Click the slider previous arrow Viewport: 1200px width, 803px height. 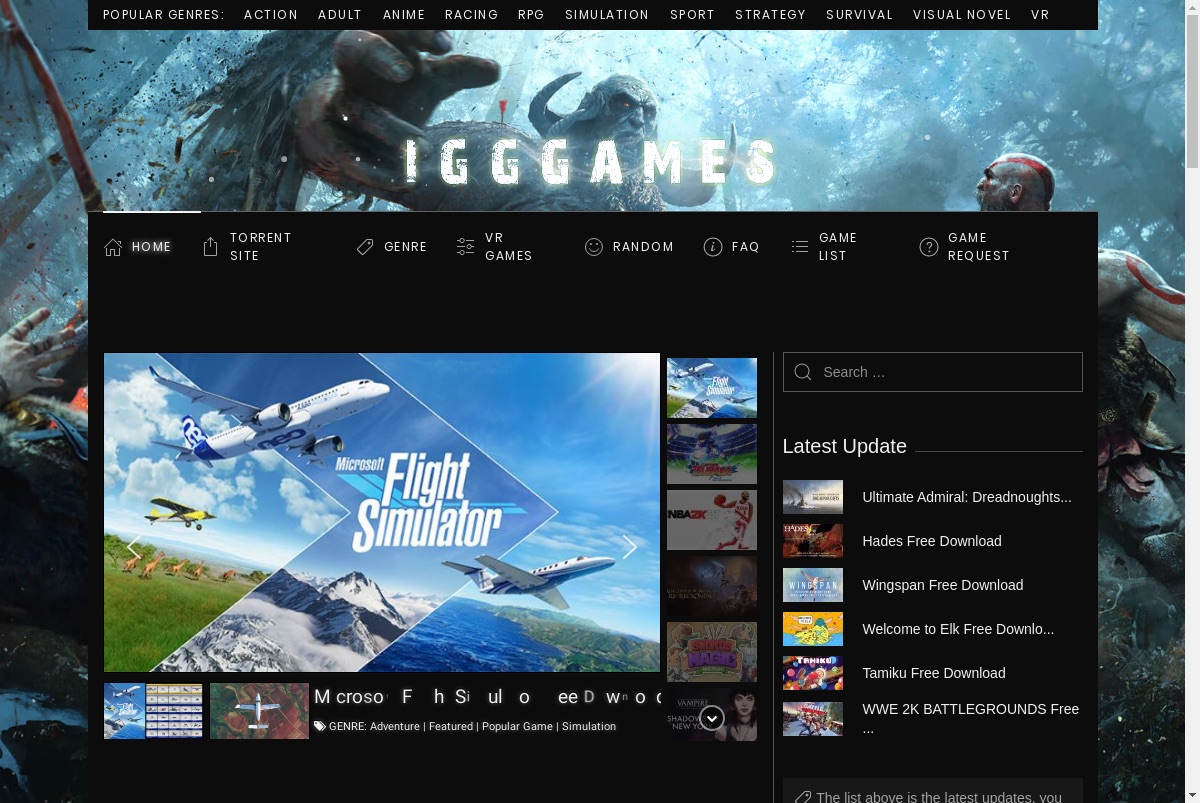click(134, 547)
